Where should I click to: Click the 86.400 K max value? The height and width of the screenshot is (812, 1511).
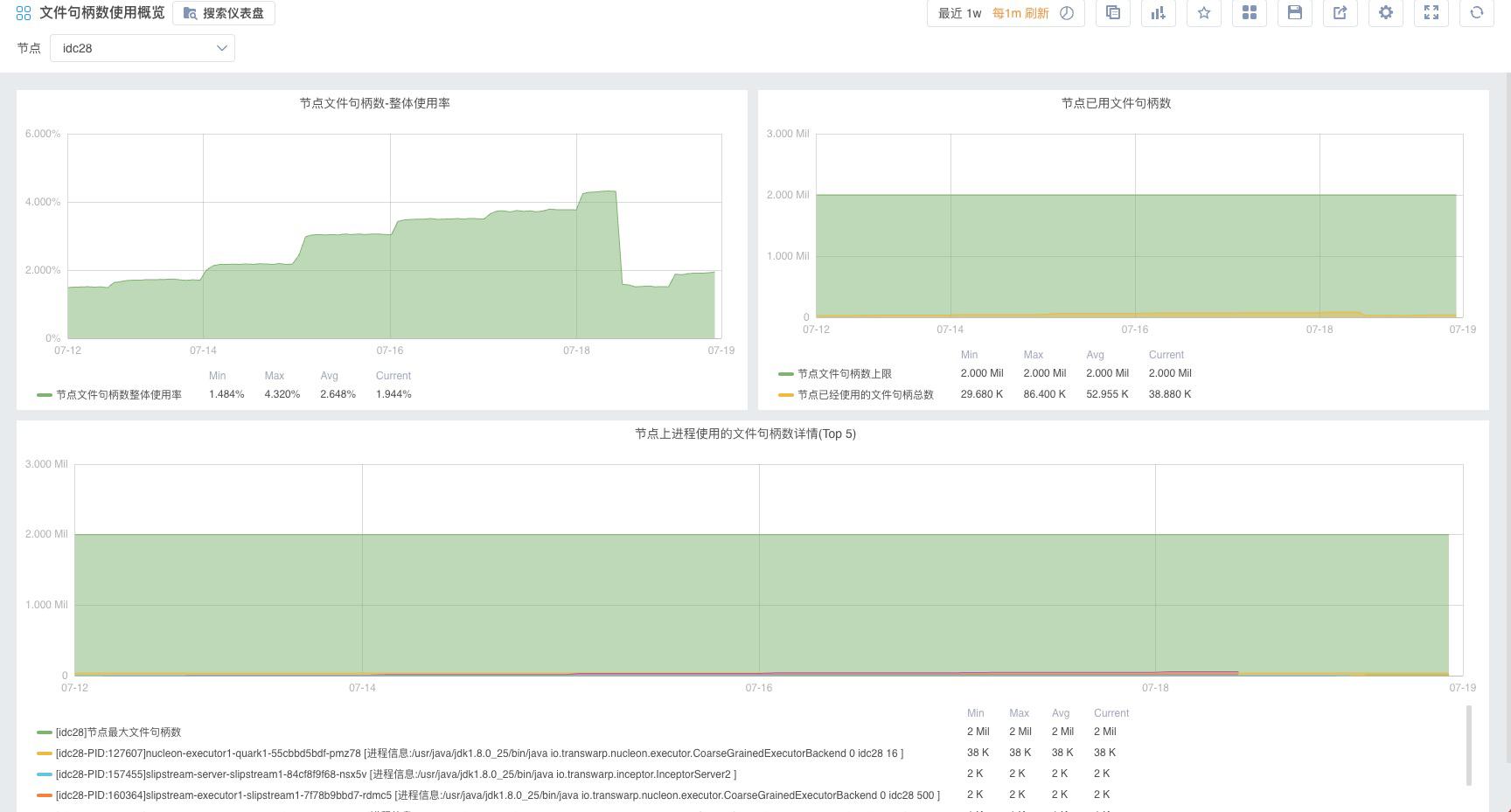click(1045, 394)
